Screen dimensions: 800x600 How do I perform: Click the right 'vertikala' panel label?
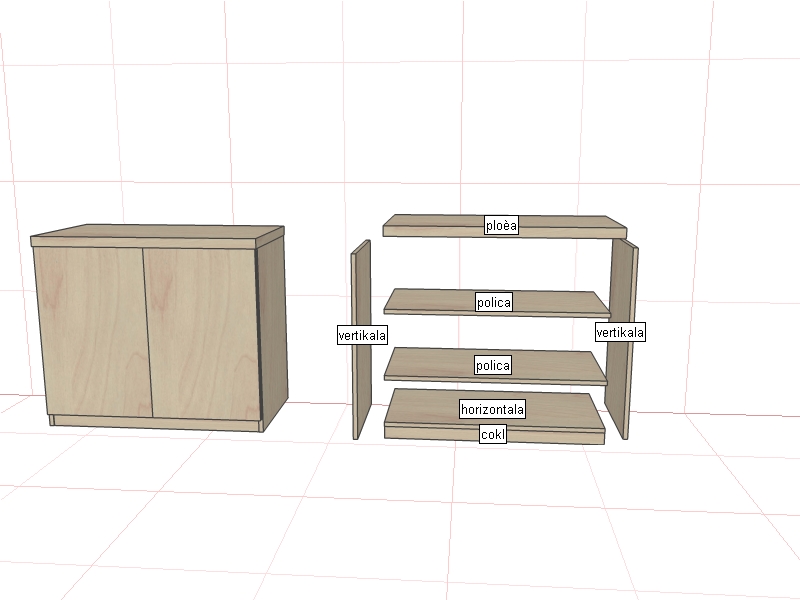coord(620,332)
